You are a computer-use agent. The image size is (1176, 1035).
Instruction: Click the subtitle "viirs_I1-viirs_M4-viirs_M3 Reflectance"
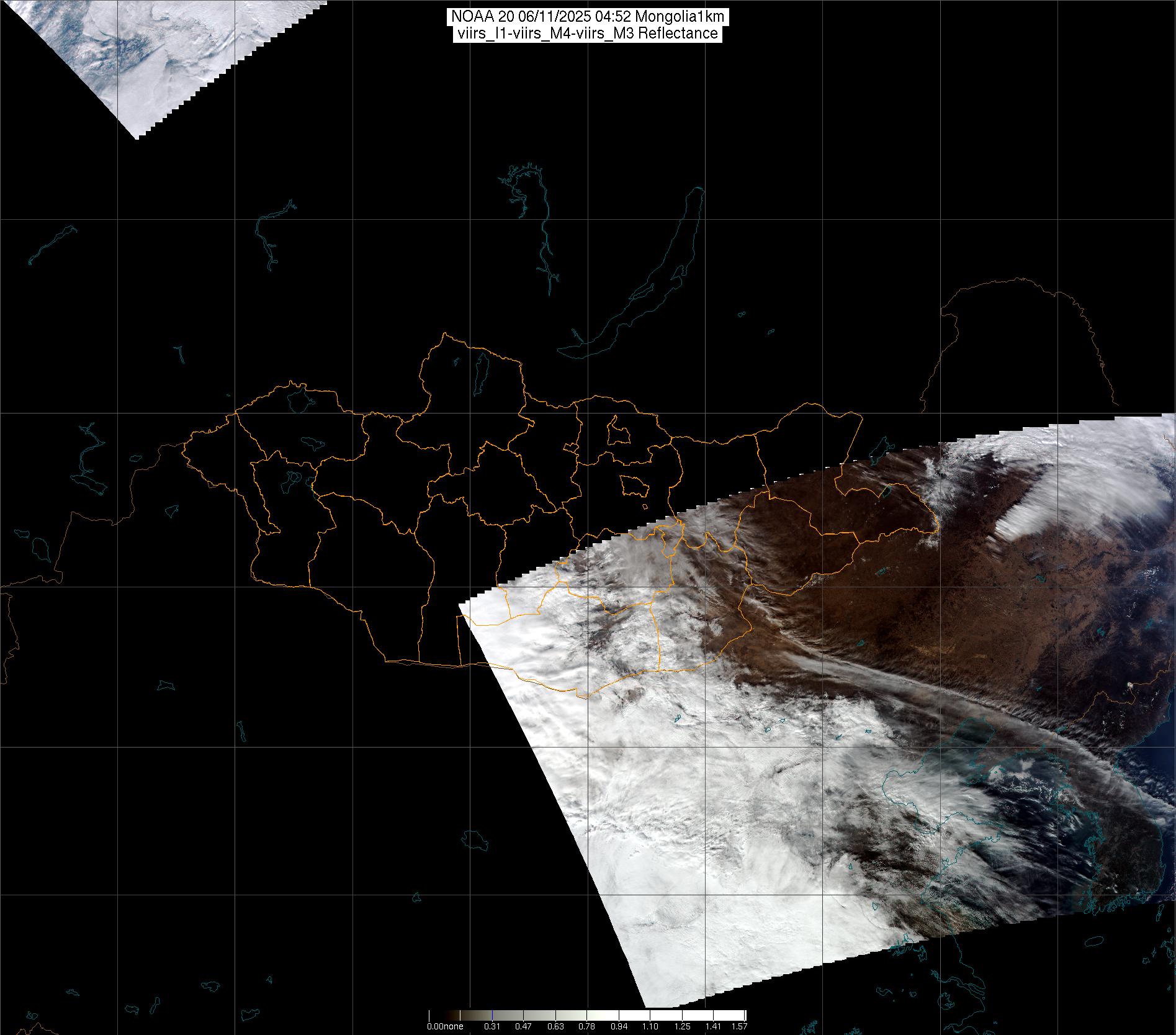click(x=587, y=34)
